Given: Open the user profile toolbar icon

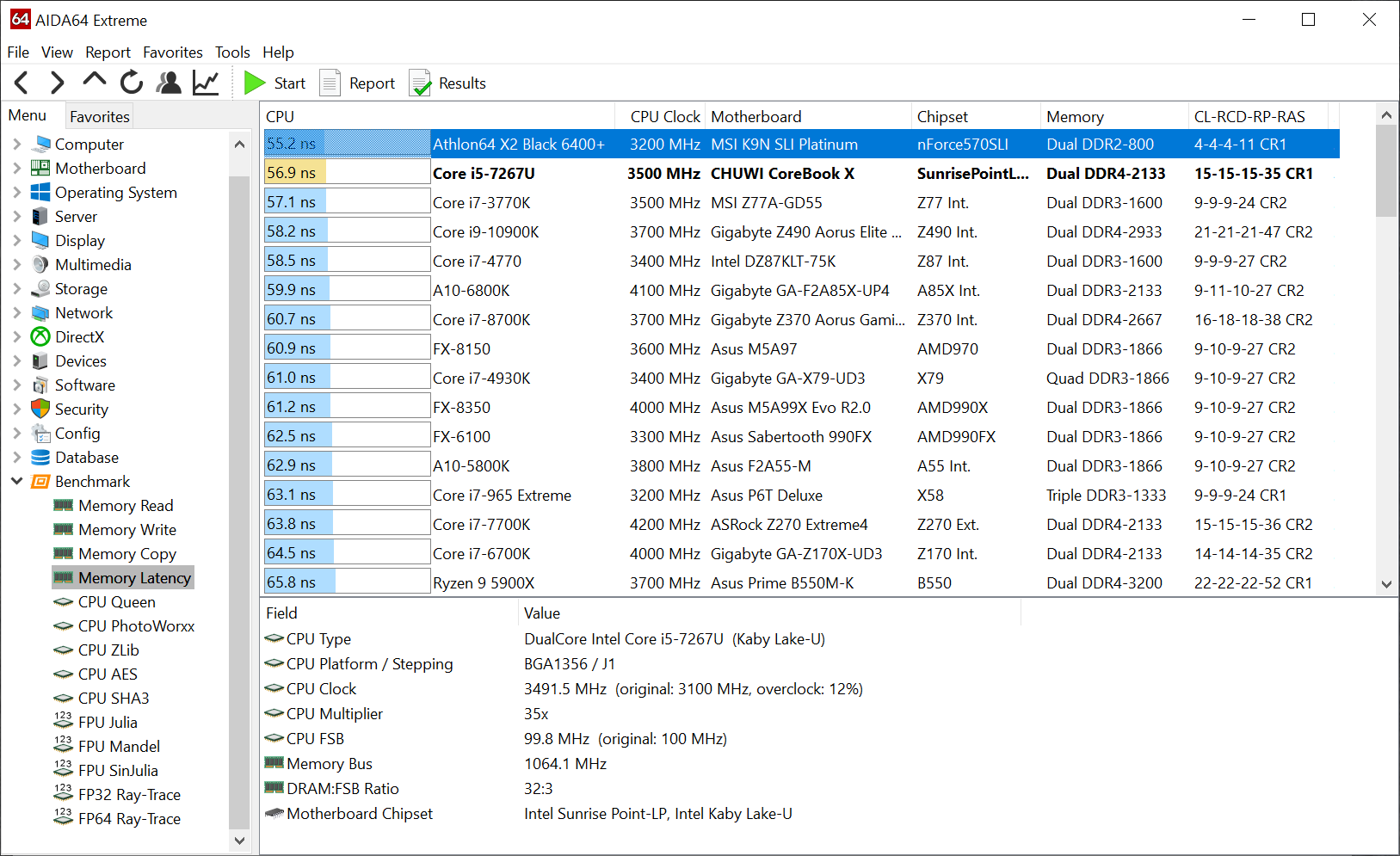Looking at the screenshot, I should pos(169,83).
